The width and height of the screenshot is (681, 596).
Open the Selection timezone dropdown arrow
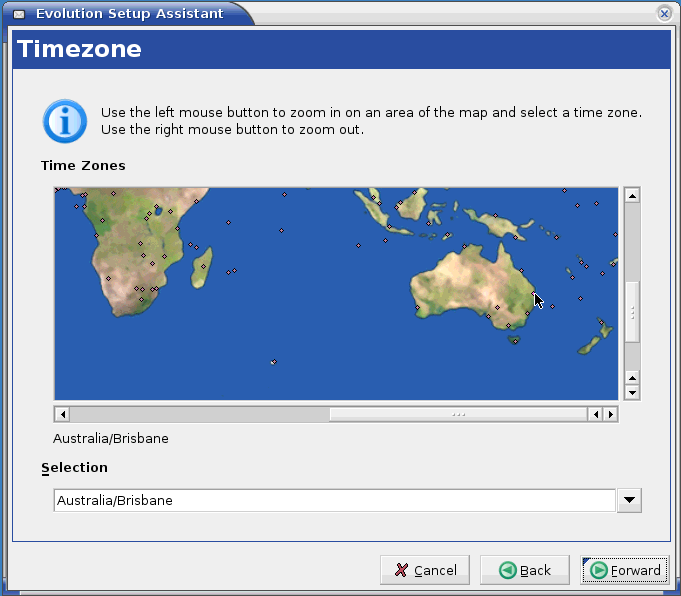point(629,500)
